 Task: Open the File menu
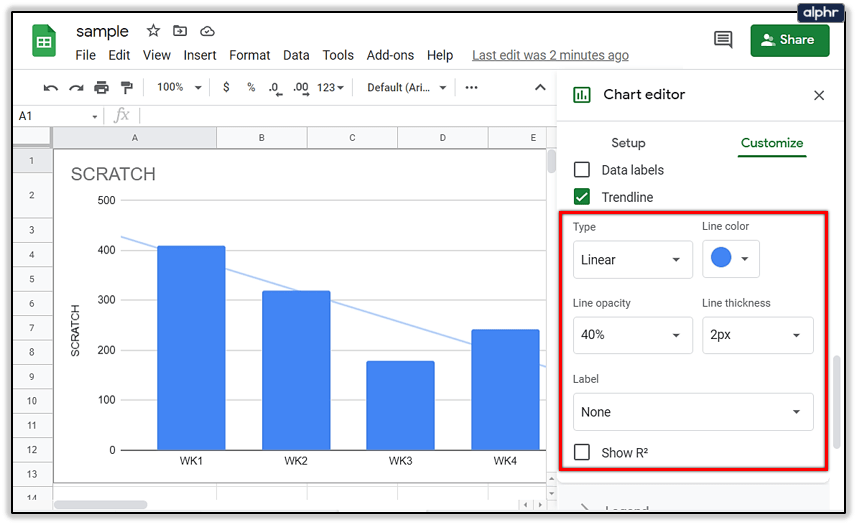85,55
